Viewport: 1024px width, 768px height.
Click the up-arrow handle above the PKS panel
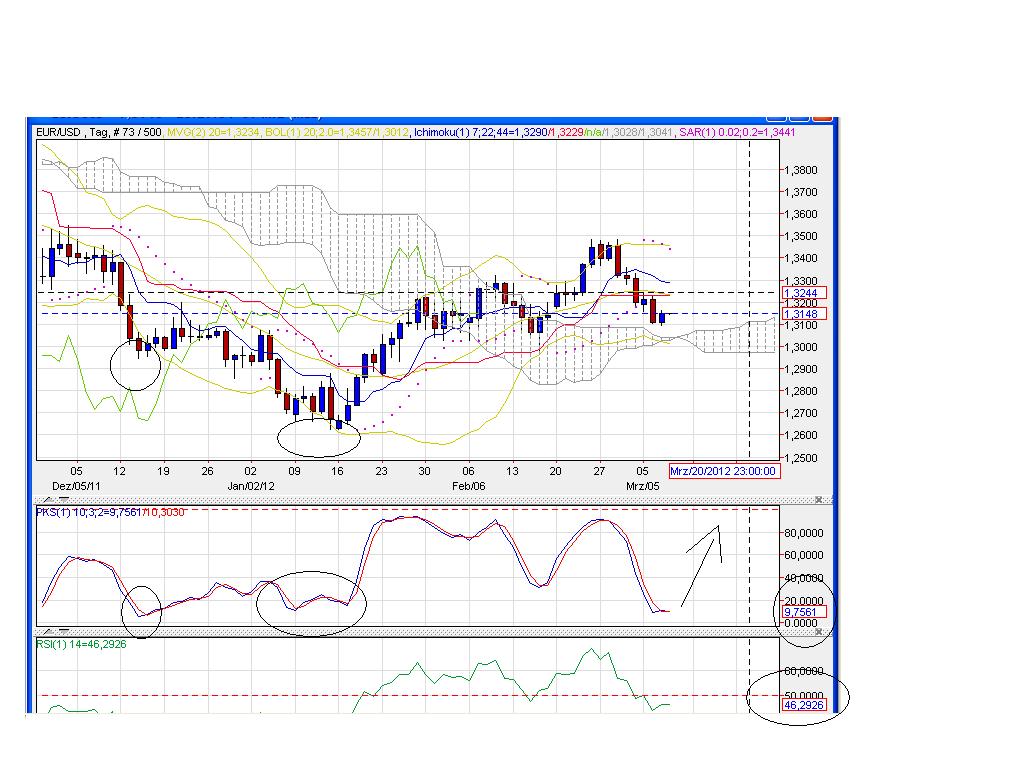(49, 500)
